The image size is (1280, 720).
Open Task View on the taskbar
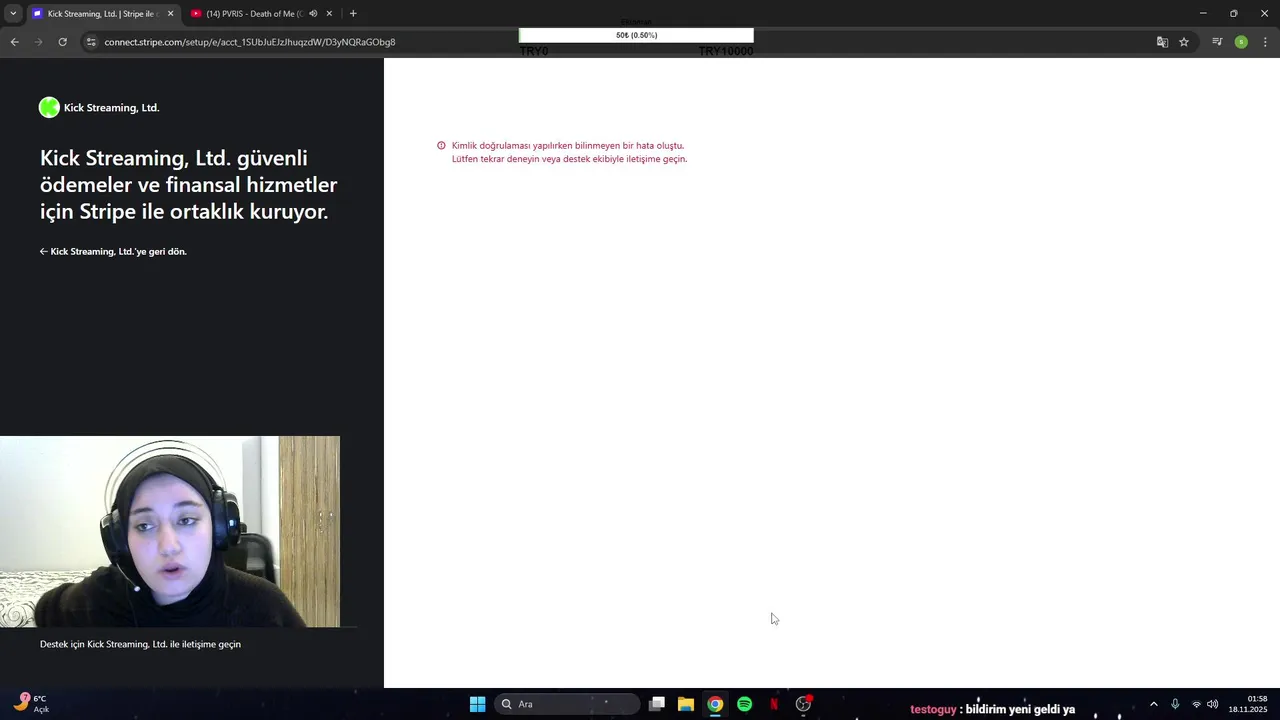657,704
